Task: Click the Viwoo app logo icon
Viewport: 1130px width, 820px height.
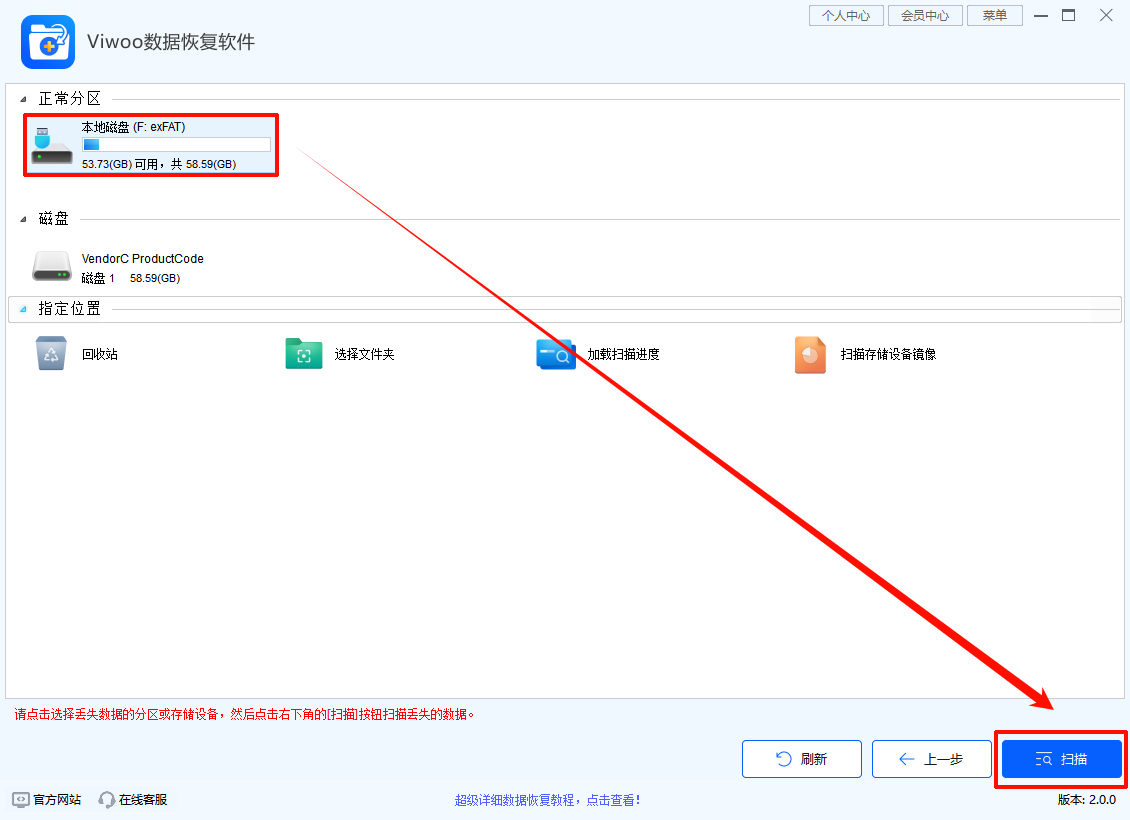Action: tap(48, 42)
